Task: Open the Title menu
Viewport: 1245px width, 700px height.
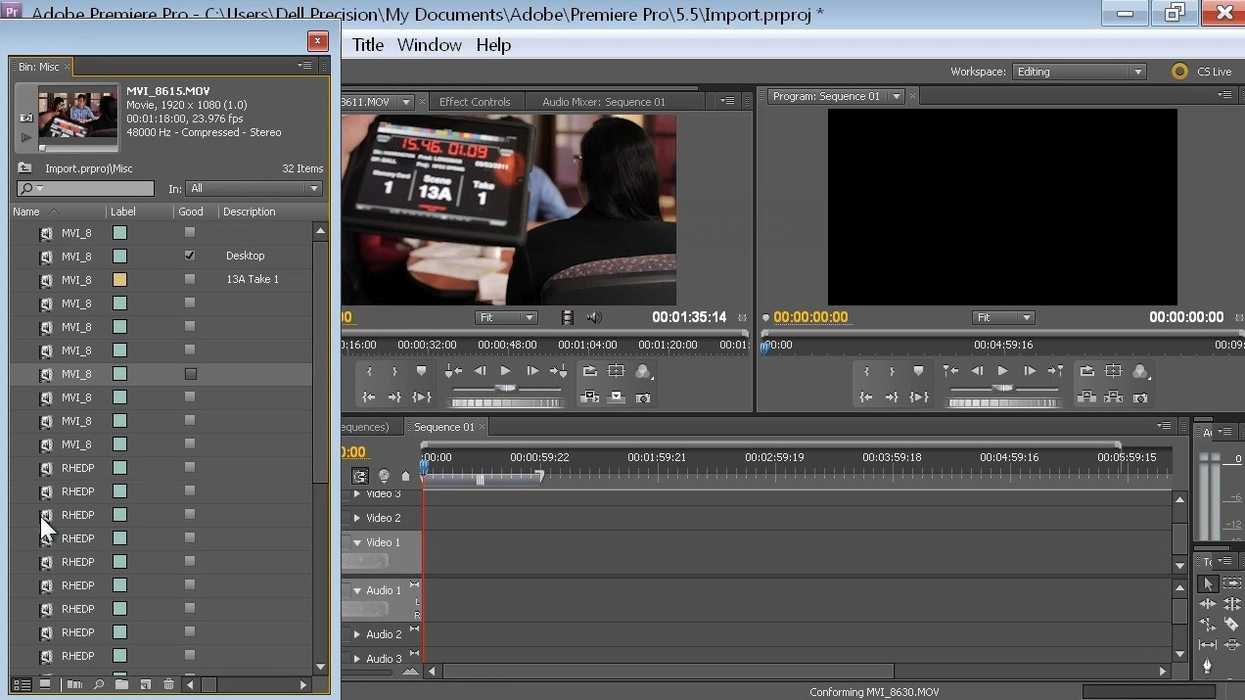Action: tap(368, 45)
